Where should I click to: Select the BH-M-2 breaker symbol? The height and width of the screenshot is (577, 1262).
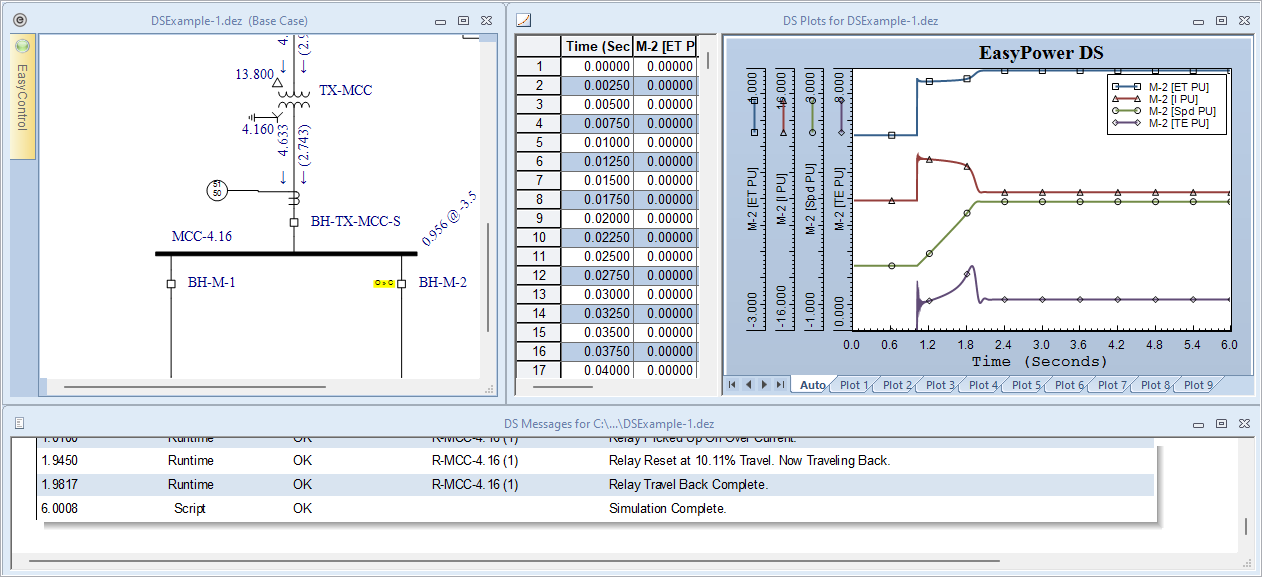(401, 284)
